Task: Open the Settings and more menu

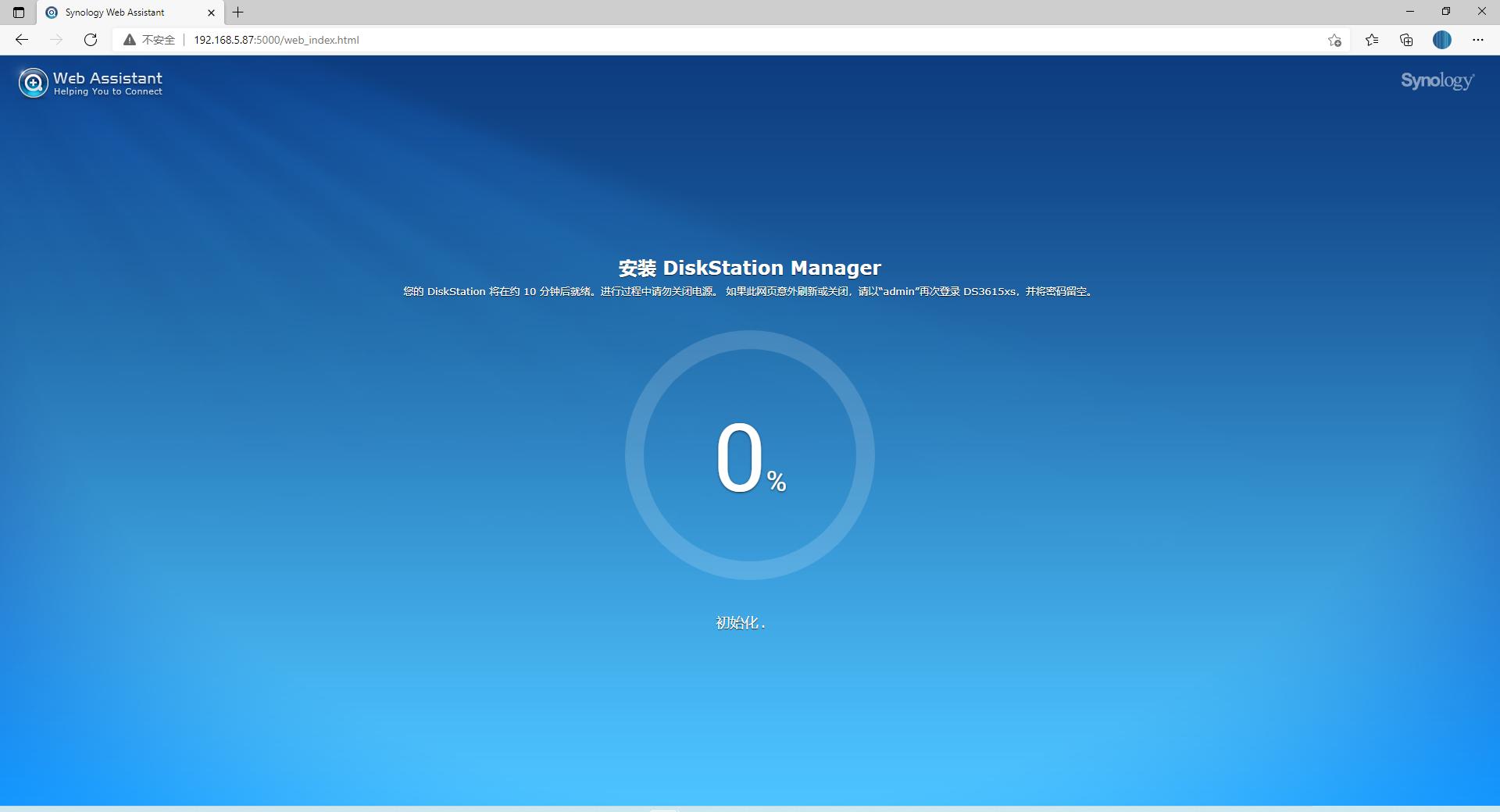Action: point(1478,40)
